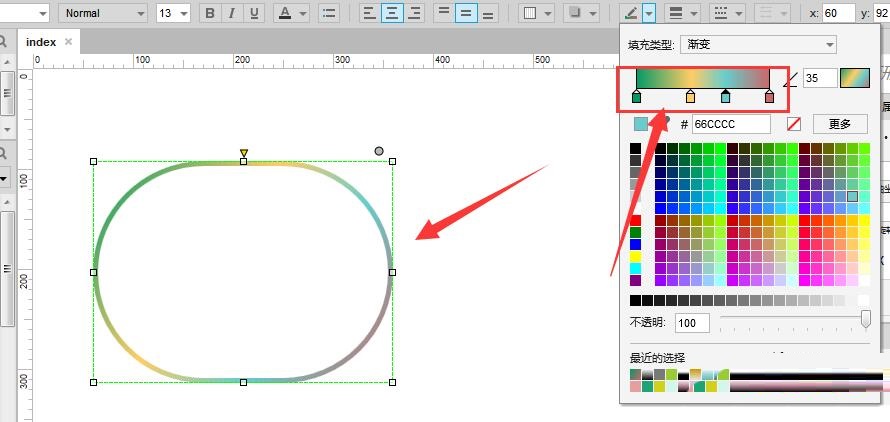The width and height of the screenshot is (890, 422).
Task: Select the yellow gradient stop
Action: pos(690,97)
